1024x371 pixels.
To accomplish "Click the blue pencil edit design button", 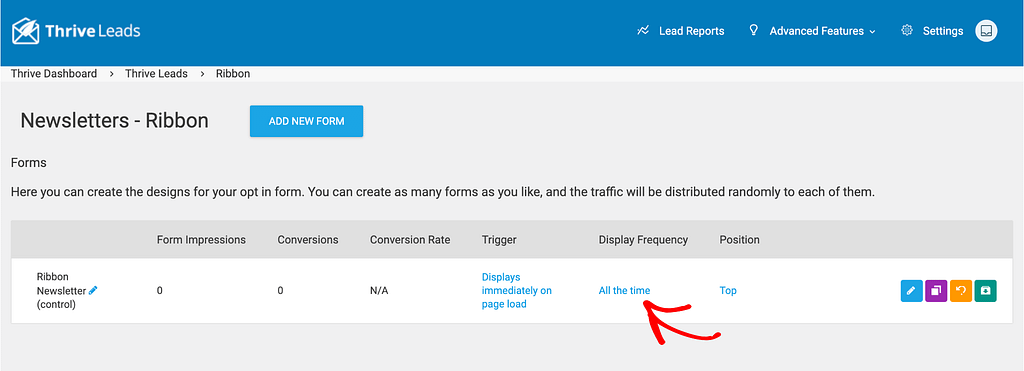I will (911, 291).
